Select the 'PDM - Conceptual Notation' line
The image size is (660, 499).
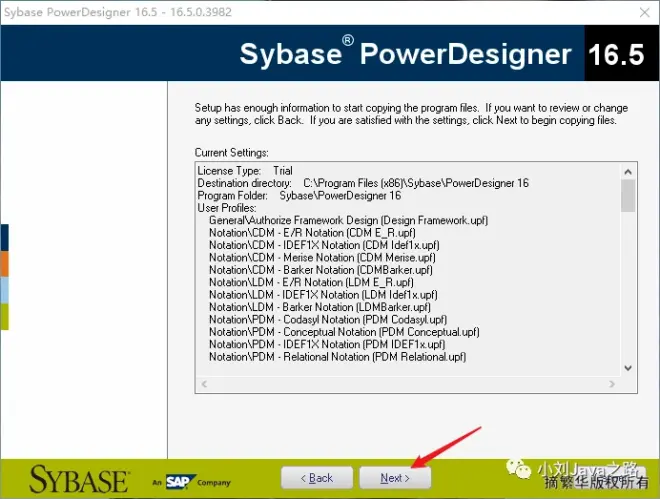point(344,332)
